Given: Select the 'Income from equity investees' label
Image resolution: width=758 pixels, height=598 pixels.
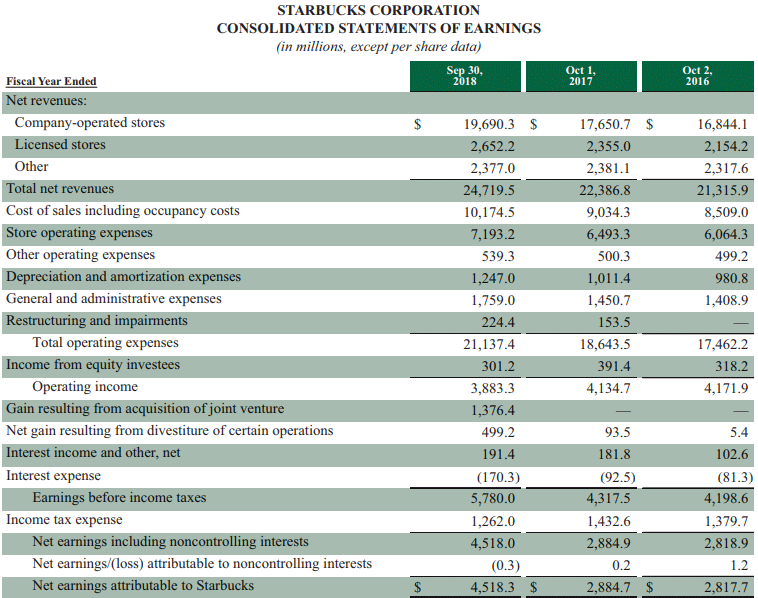Looking at the screenshot, I should pos(93,365).
